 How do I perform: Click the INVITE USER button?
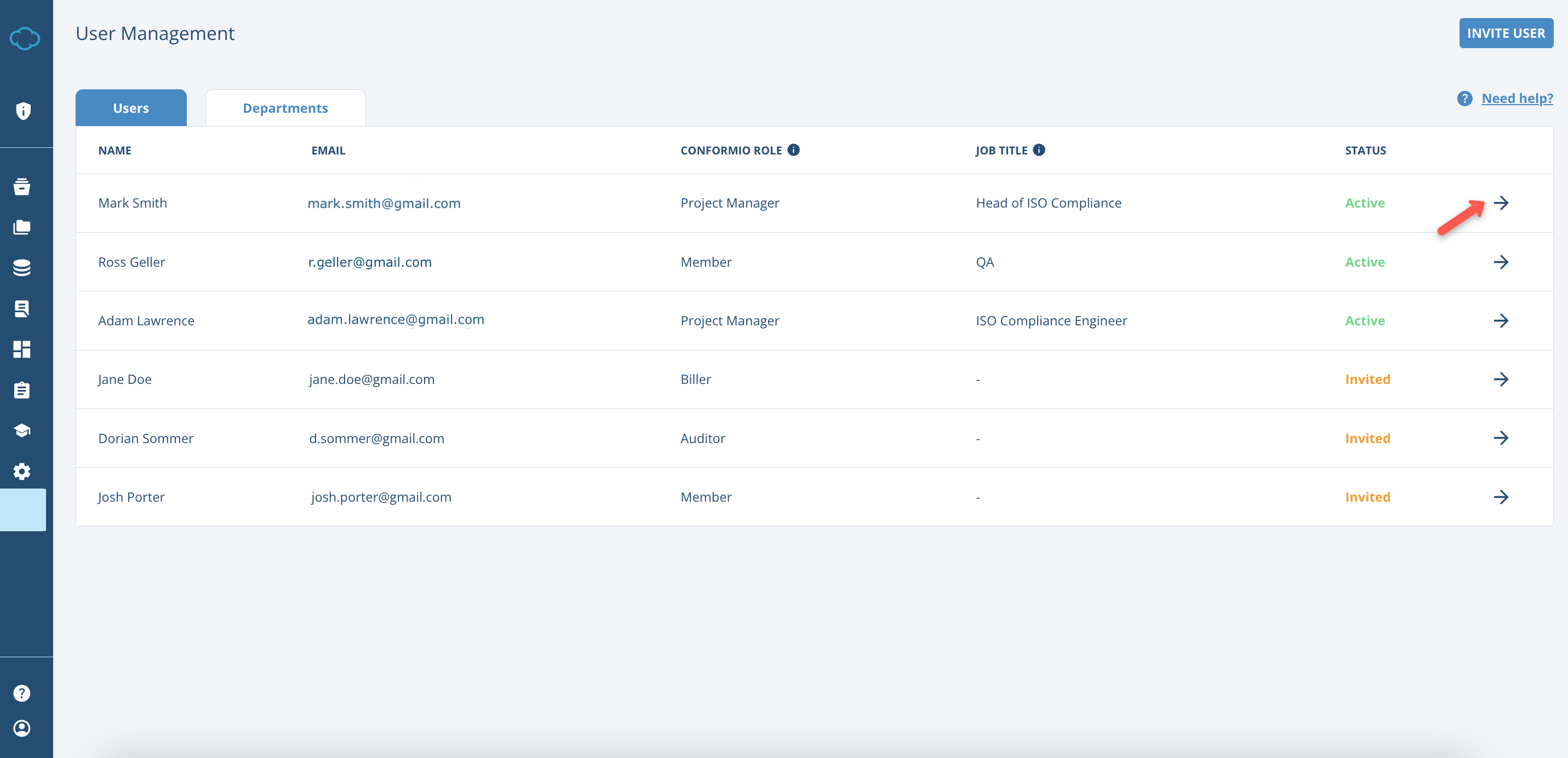pyautogui.click(x=1506, y=33)
